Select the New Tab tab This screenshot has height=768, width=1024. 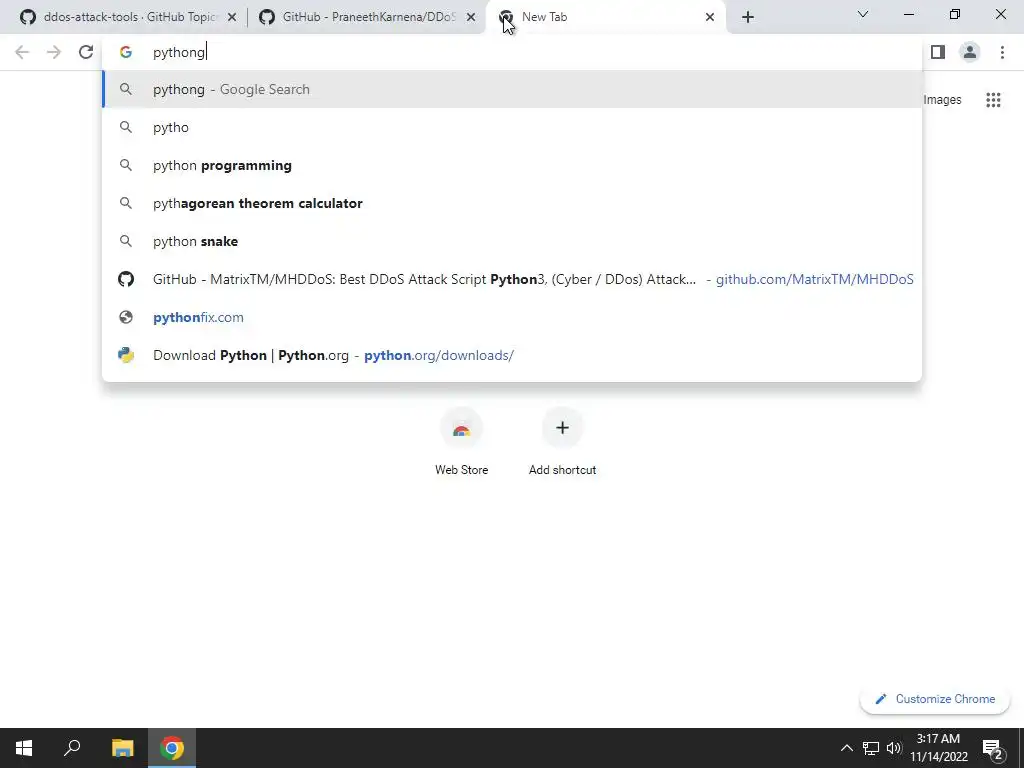607,17
